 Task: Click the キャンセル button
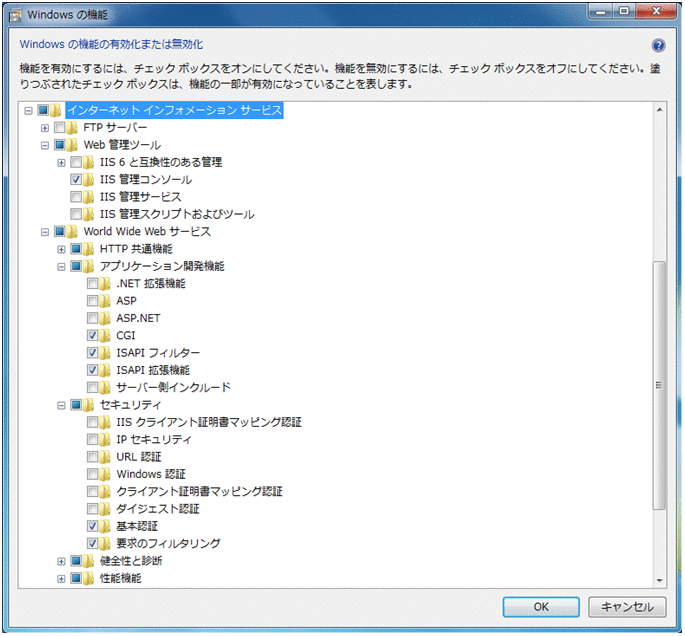click(627, 607)
